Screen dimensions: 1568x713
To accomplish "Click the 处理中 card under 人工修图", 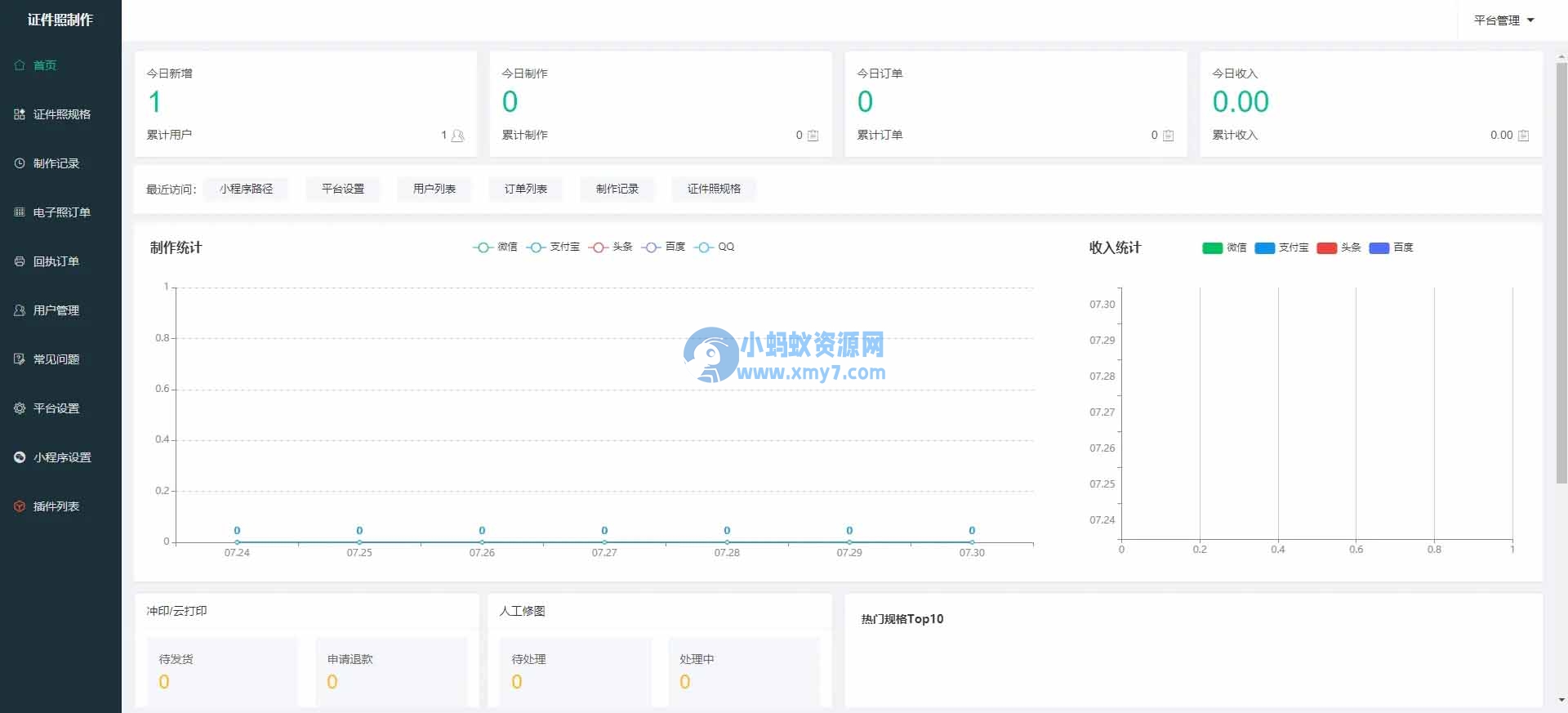I will point(743,671).
